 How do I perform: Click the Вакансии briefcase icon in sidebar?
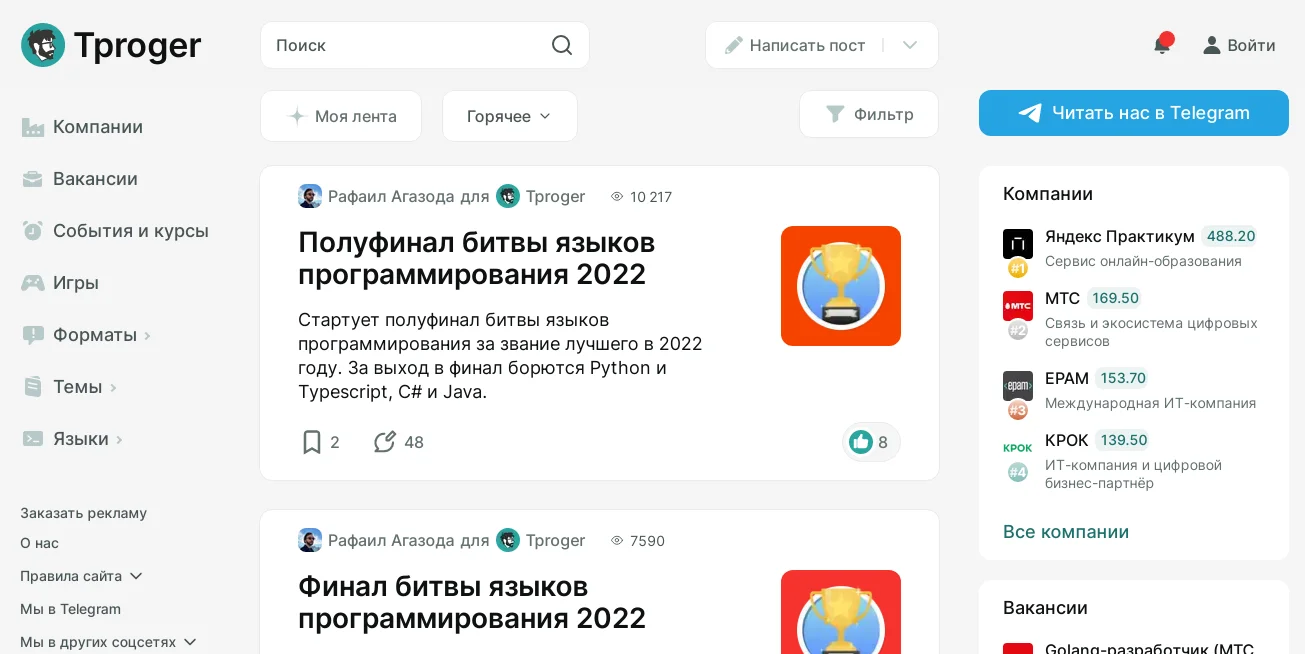33,179
